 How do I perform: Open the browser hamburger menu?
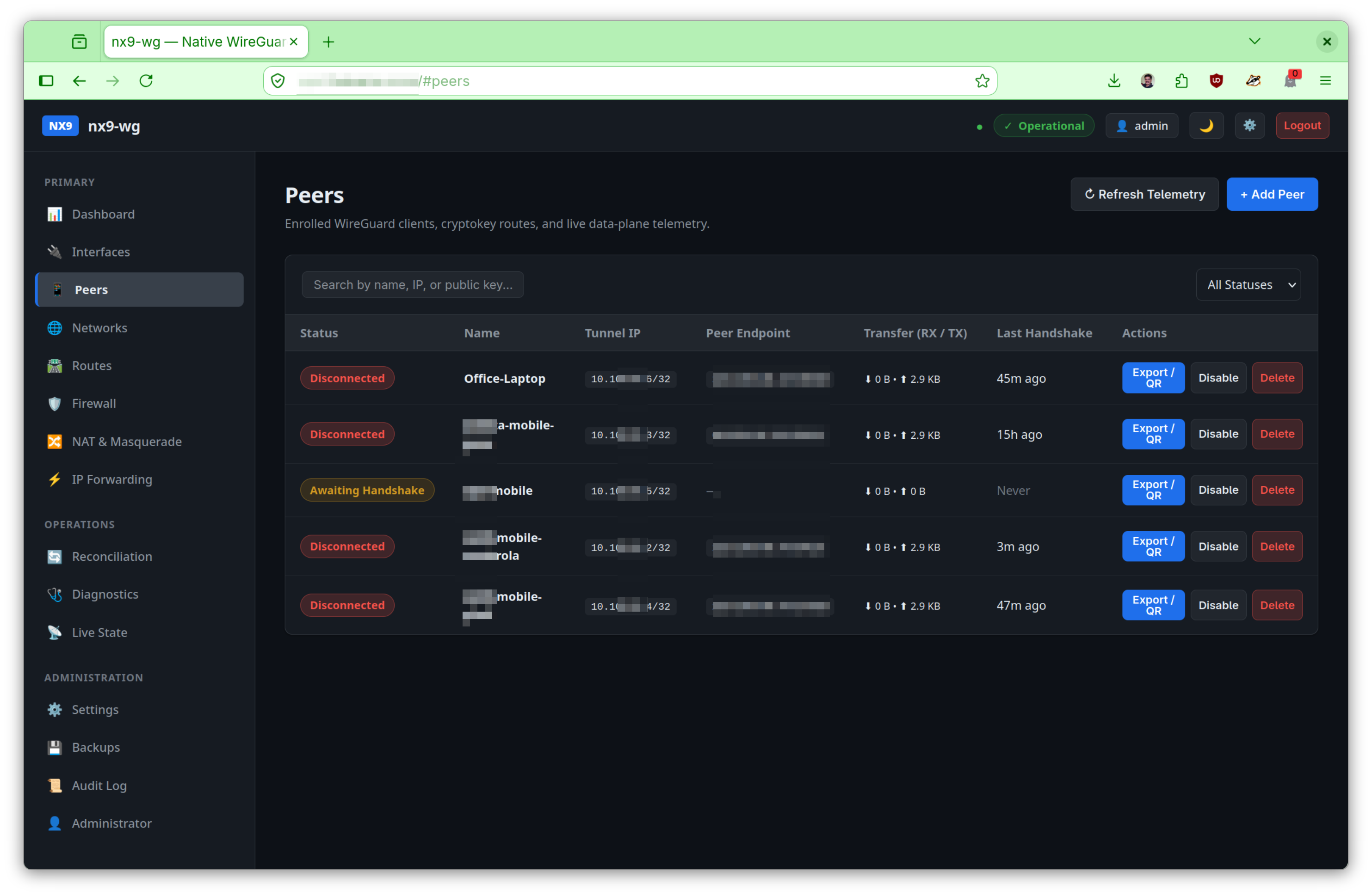pos(1325,80)
